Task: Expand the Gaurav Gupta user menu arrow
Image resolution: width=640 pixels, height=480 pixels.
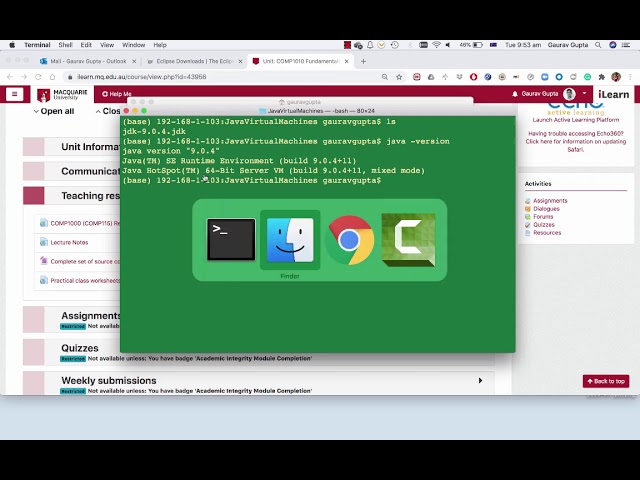Action: [584, 93]
